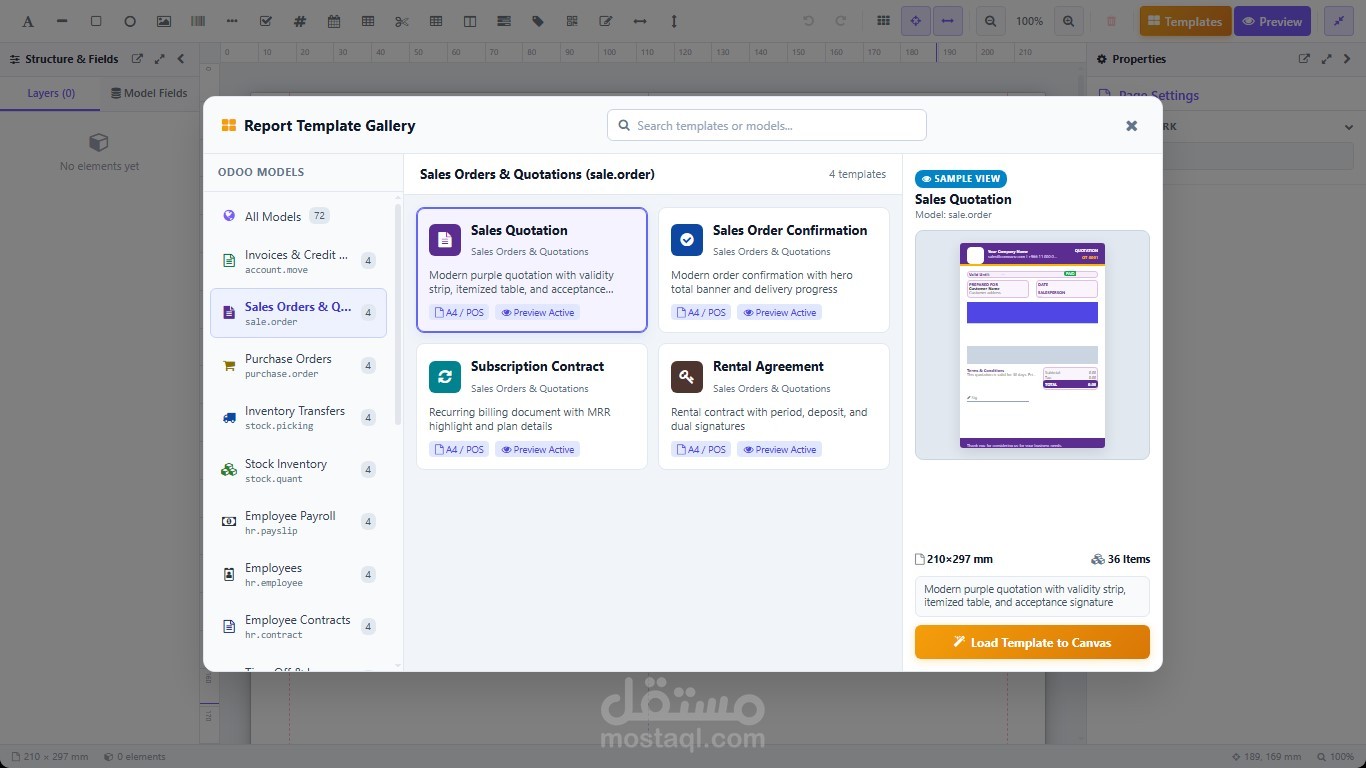The height and width of the screenshot is (768, 1366).
Task: Click Load Template to Canvas button
Action: pyautogui.click(x=1032, y=642)
